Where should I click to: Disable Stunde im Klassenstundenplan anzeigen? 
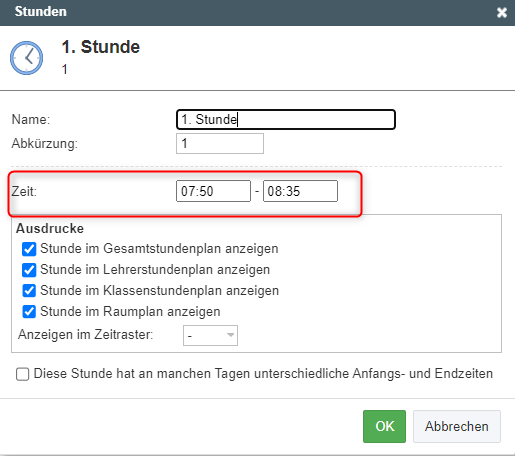coord(29,291)
